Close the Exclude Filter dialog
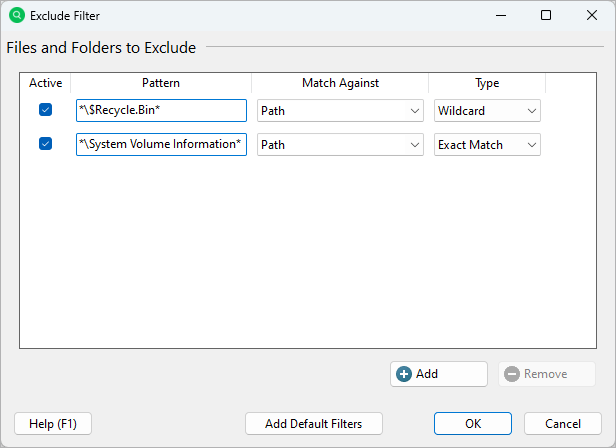 click(592, 16)
